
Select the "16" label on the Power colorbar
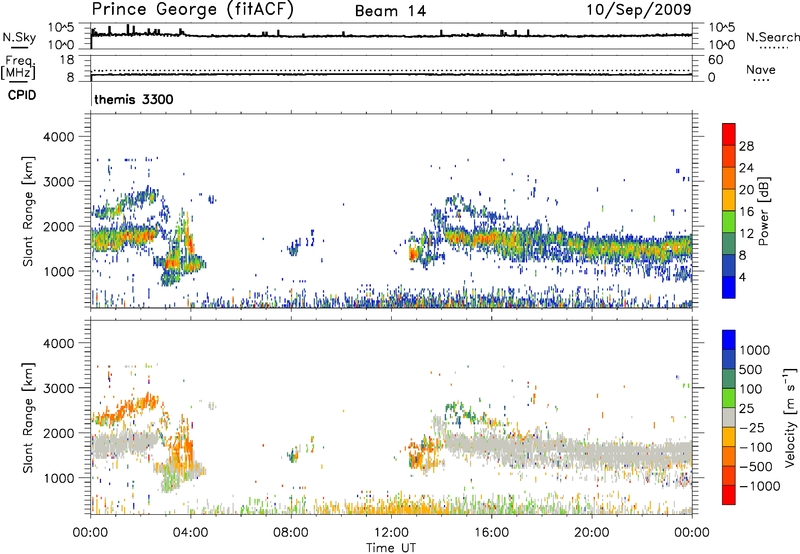(746, 212)
